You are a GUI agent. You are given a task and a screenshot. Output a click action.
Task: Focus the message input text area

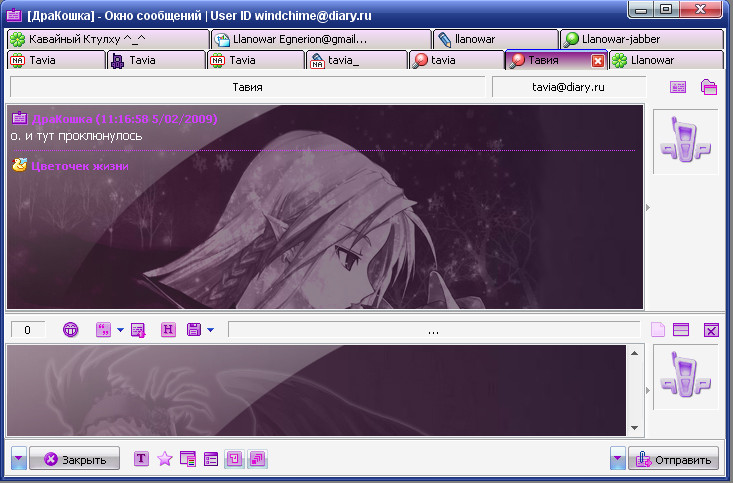click(x=316, y=390)
